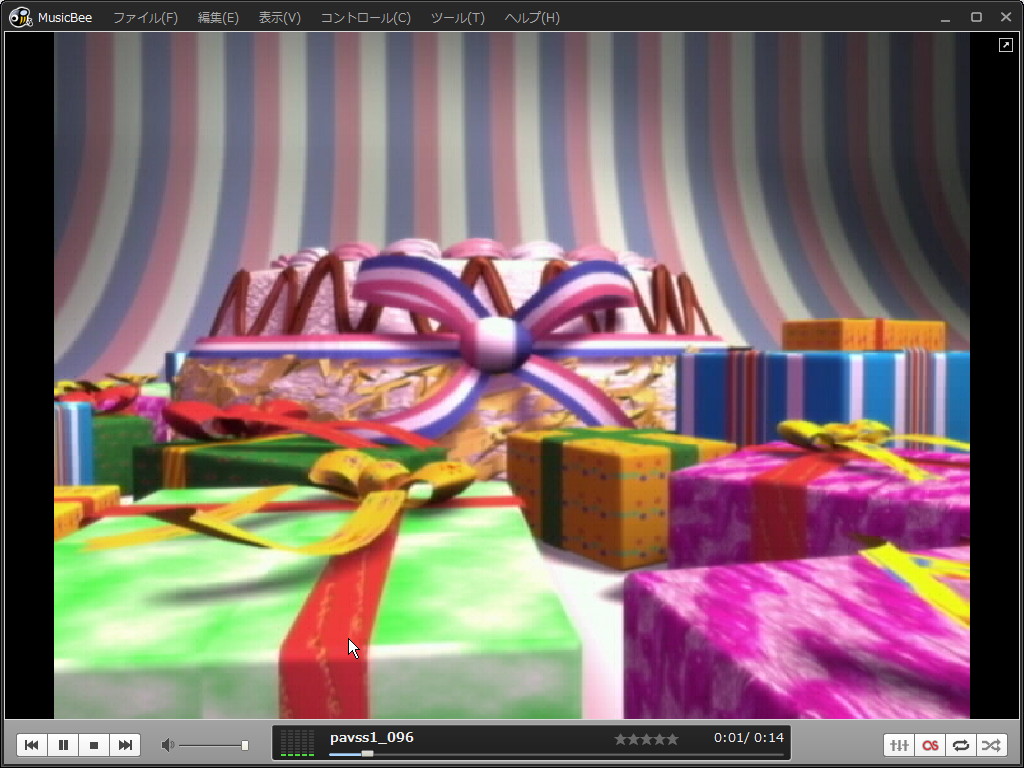This screenshot has height=768, width=1024.
Task: Click the popout arrow icon on video
Action: 1006,45
